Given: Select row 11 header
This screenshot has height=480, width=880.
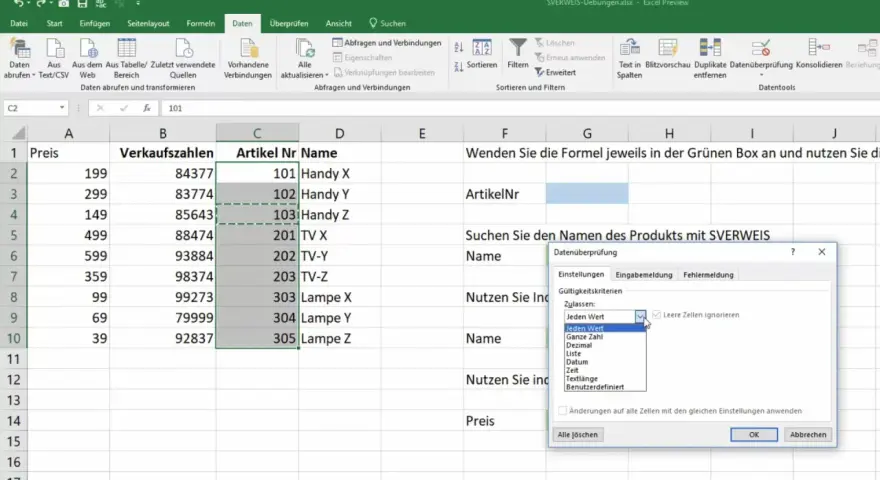Looking at the screenshot, I should click(13, 359).
